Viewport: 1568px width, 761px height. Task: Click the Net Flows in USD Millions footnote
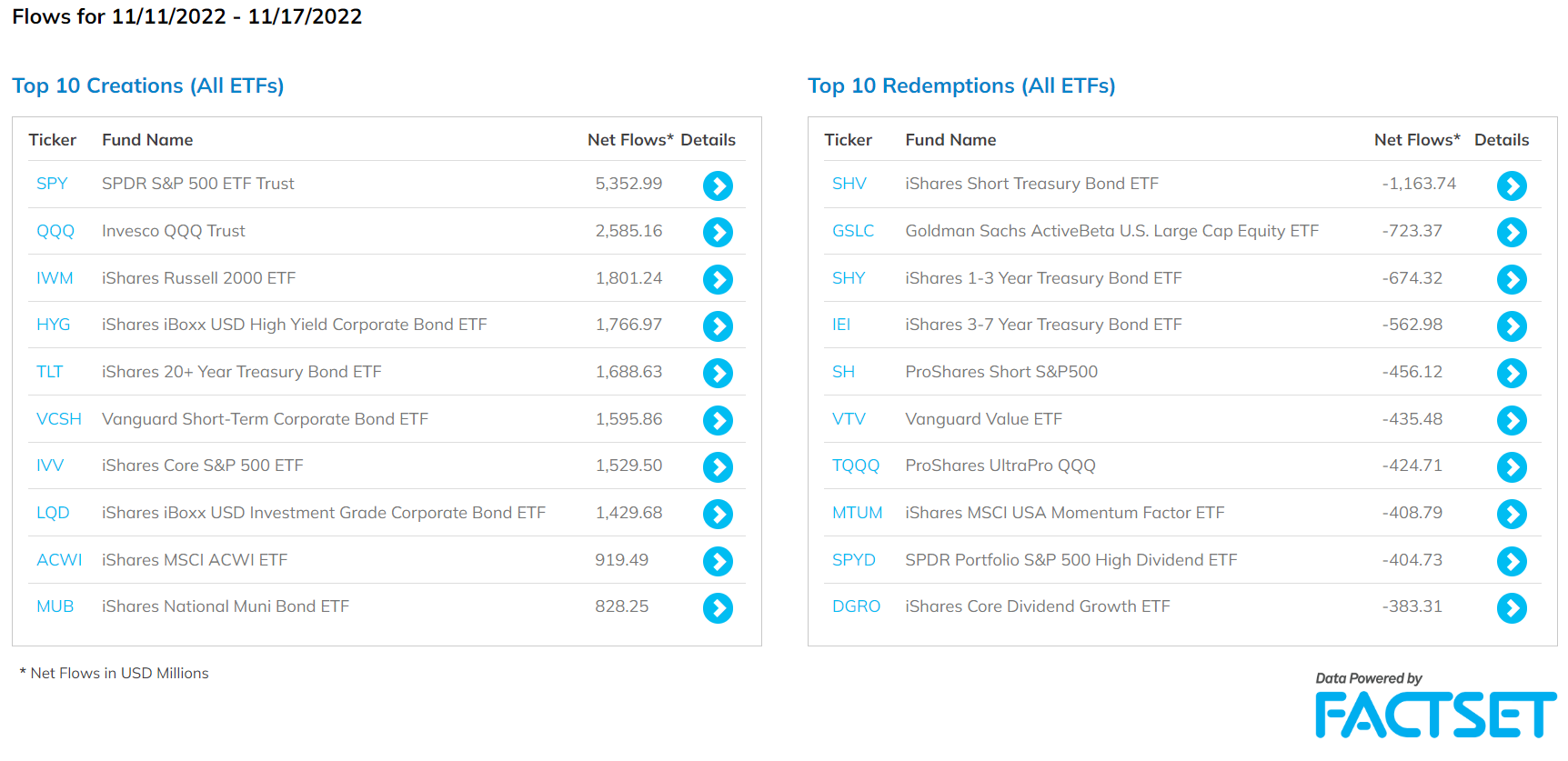115,674
